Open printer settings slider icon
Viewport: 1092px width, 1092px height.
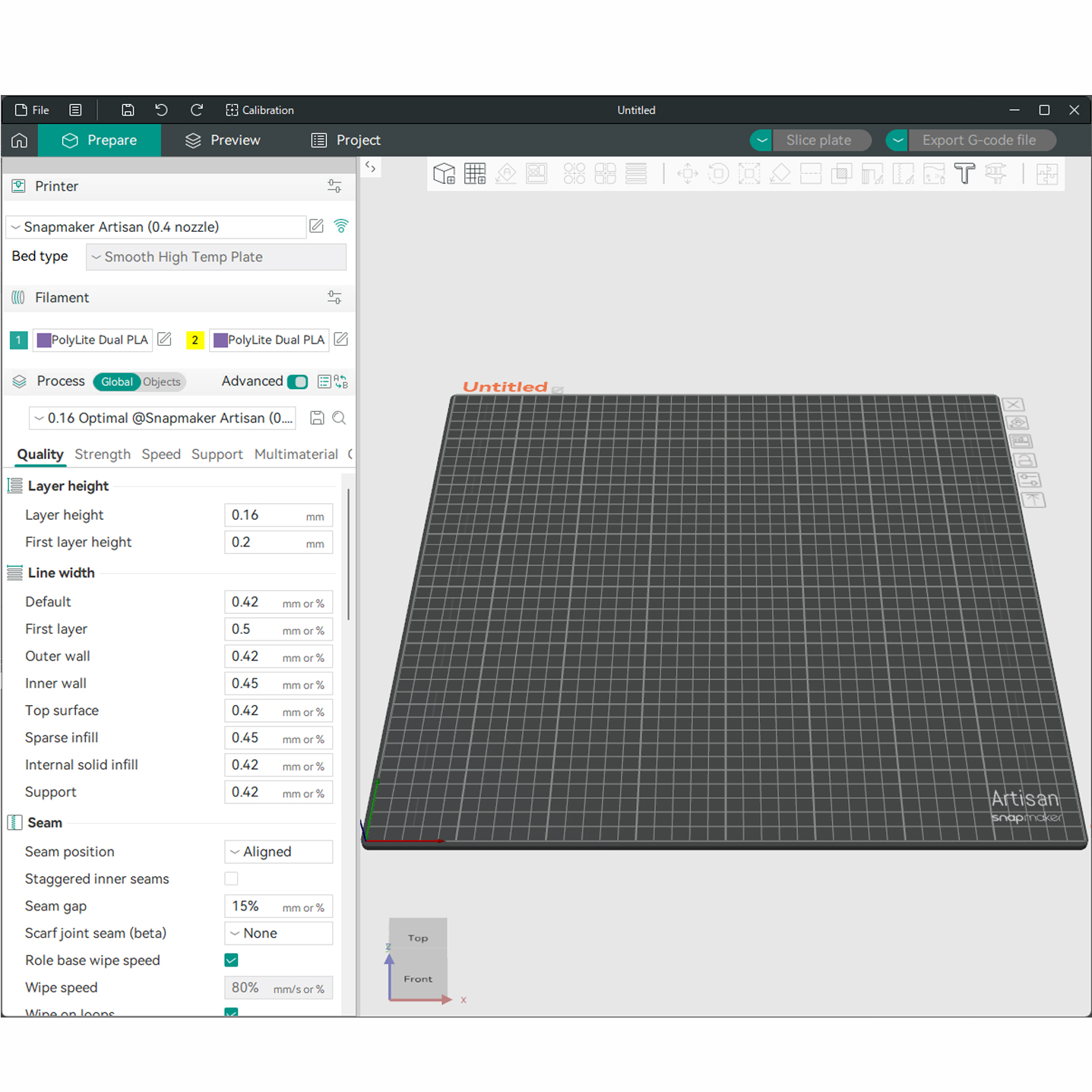pos(334,186)
